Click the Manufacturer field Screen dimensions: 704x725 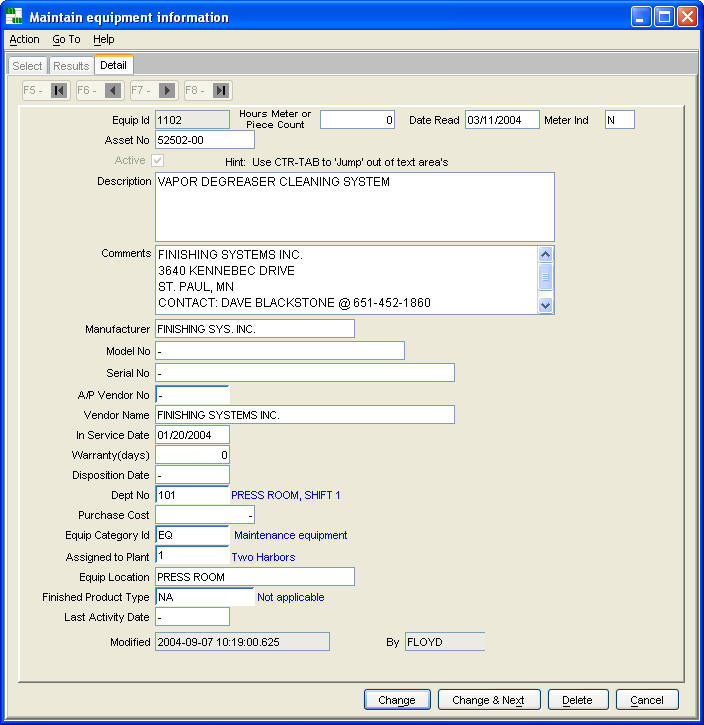[255, 329]
